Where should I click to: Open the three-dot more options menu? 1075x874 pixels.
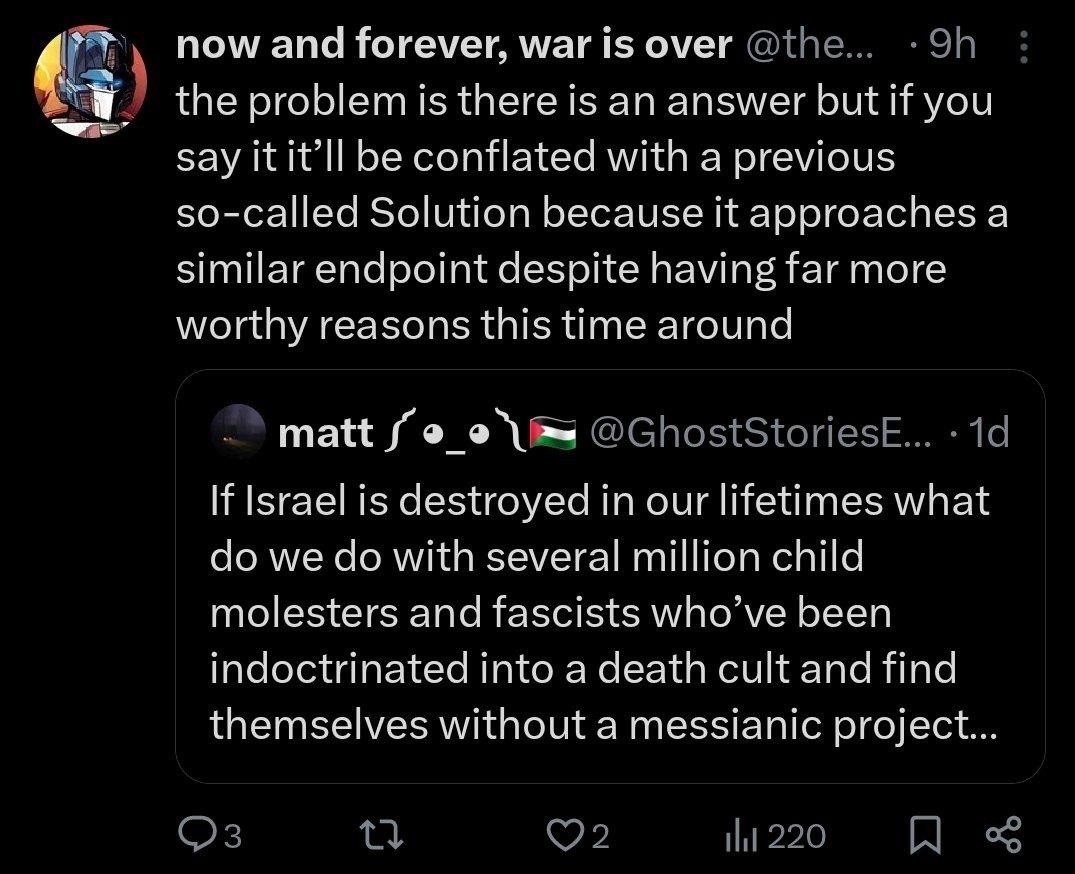tap(1023, 46)
